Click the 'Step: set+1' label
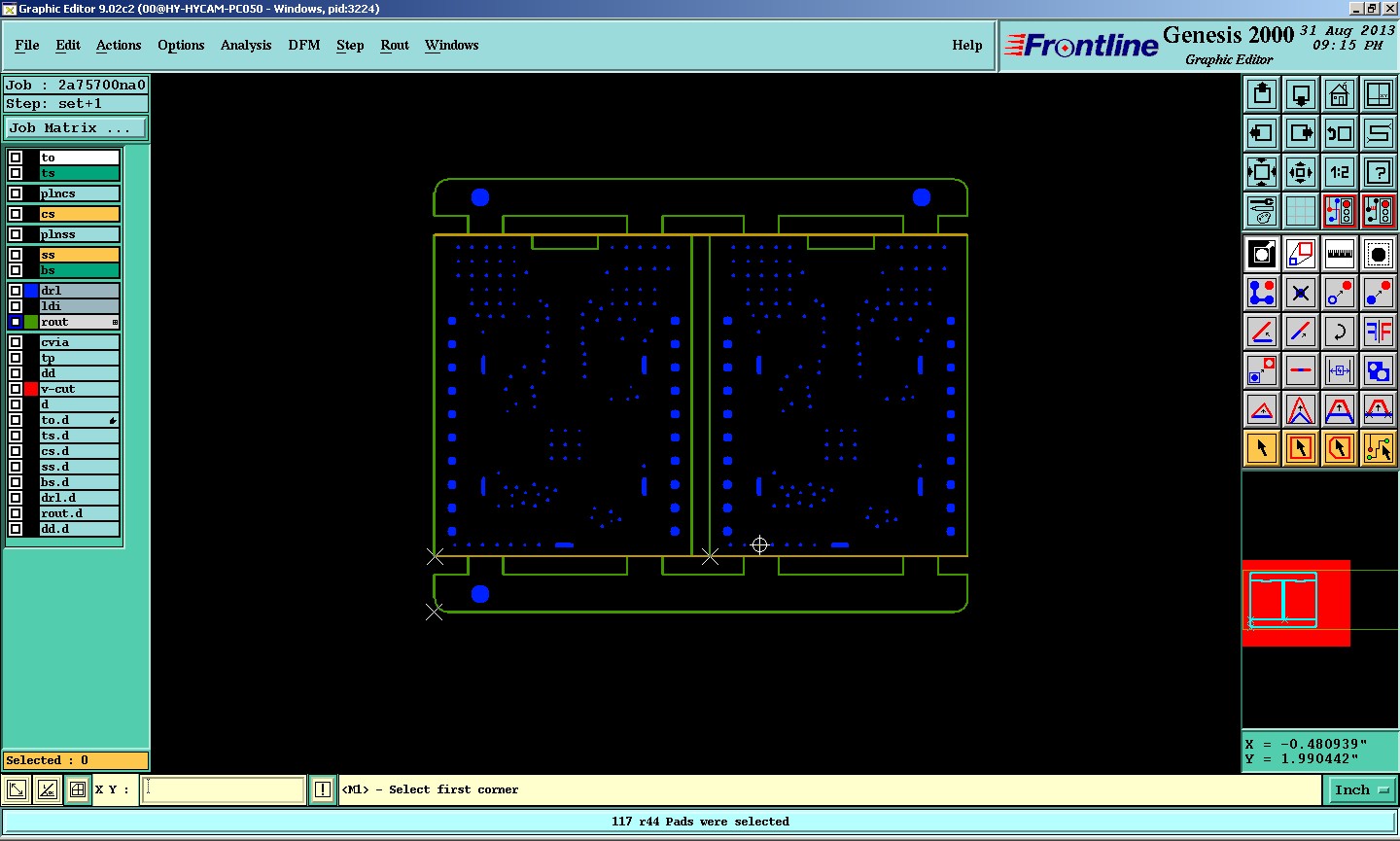Viewport: 1400px width, 841px height. tap(53, 103)
